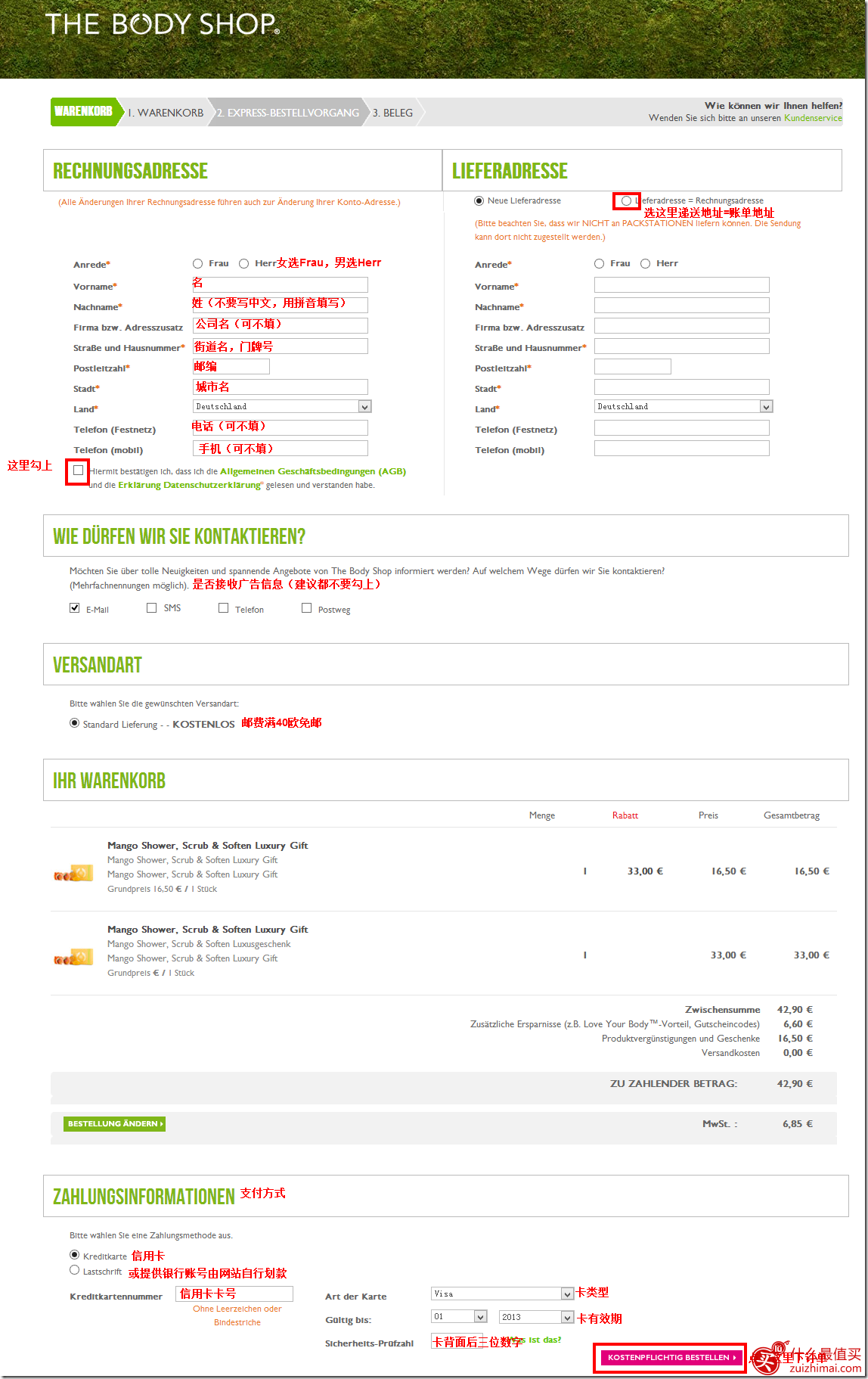Screen dimensions: 868x1379
Task: Click the Gesamtbetrag column header
Action: click(792, 815)
